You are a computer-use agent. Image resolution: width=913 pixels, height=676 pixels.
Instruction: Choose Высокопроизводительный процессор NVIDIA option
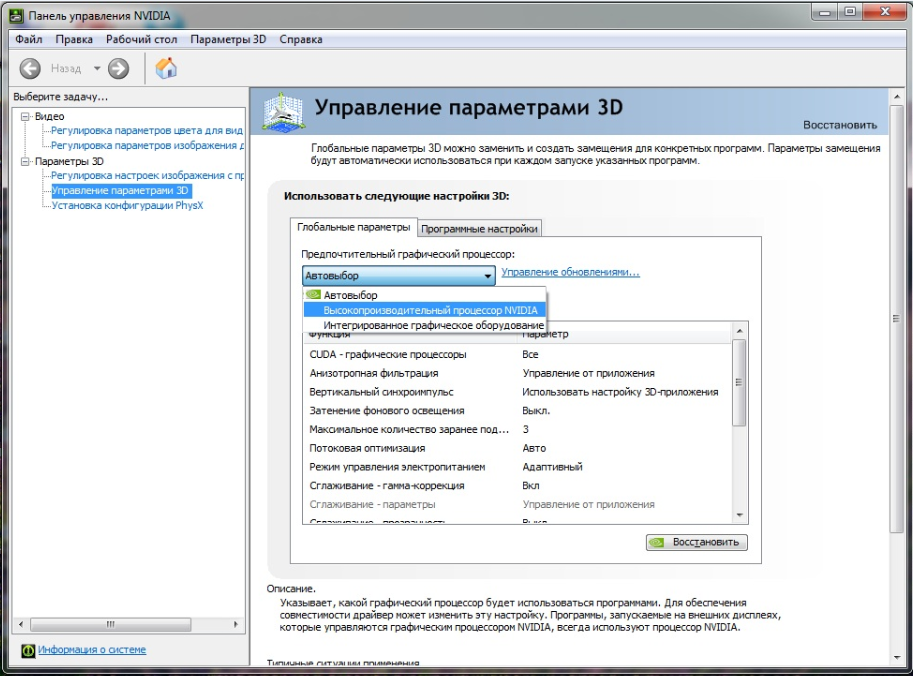click(x=424, y=310)
